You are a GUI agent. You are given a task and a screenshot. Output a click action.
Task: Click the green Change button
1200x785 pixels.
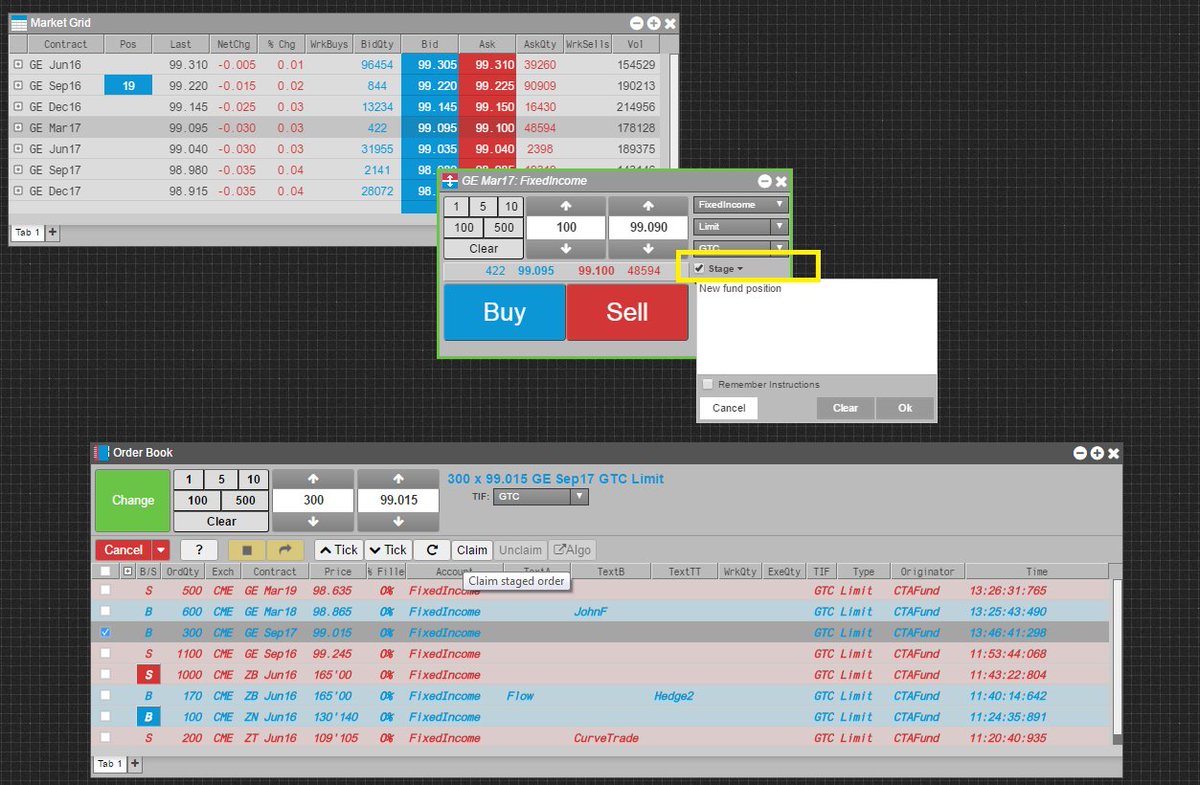click(x=133, y=500)
